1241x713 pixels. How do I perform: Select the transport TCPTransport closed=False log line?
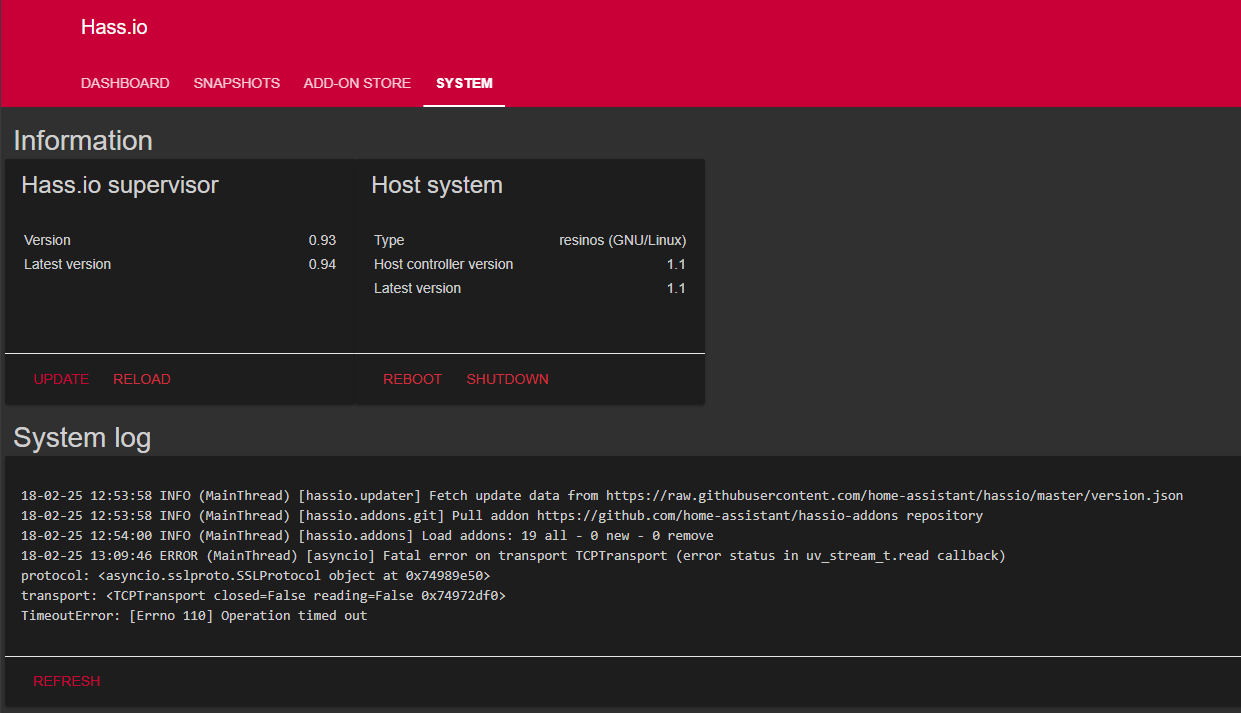coord(263,595)
